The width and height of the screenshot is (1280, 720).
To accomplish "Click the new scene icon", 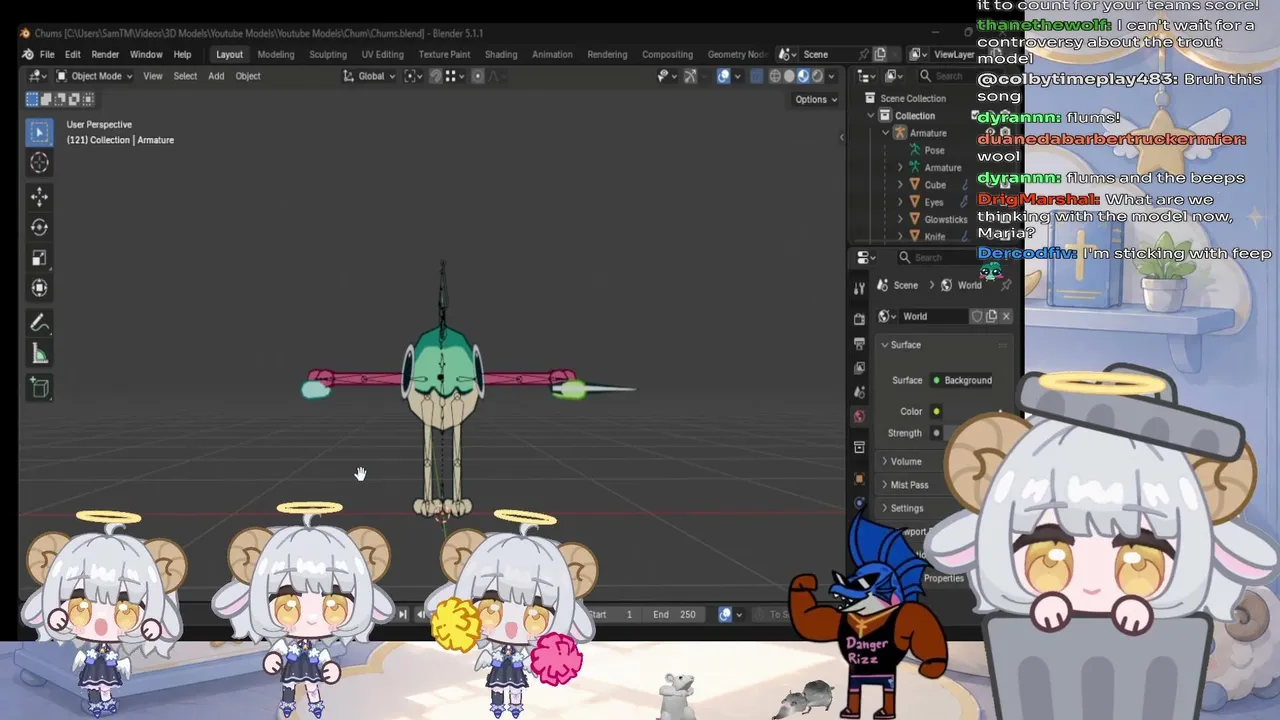I will 881,54.
